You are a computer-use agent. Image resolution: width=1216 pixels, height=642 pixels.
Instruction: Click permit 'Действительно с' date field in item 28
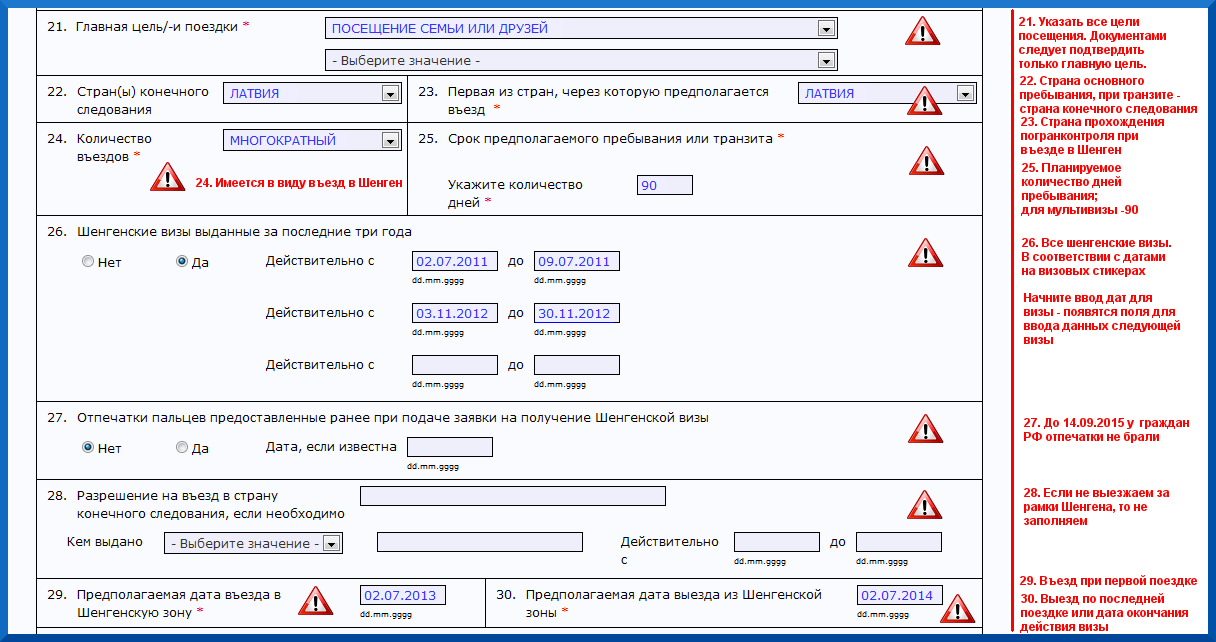777,542
